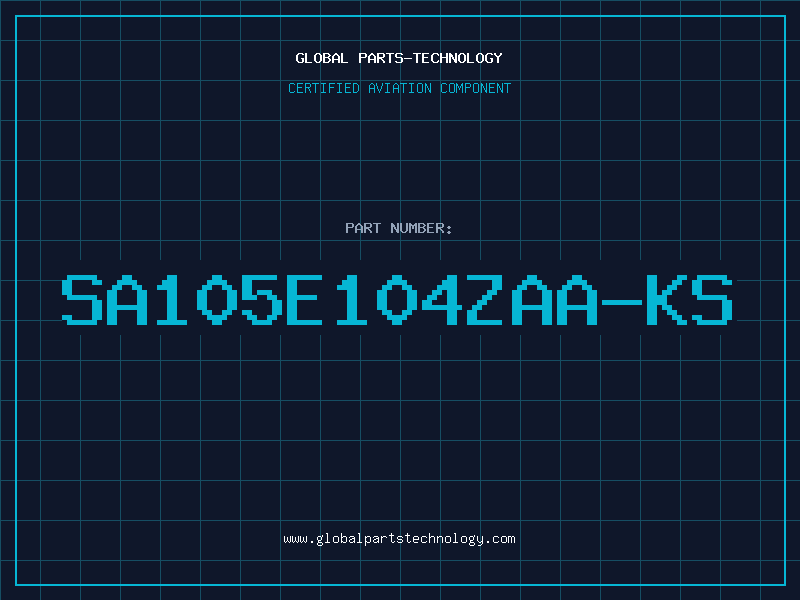800x600 pixels.
Task: Open the www.globalpartstechnology.com link
Action: [399, 539]
